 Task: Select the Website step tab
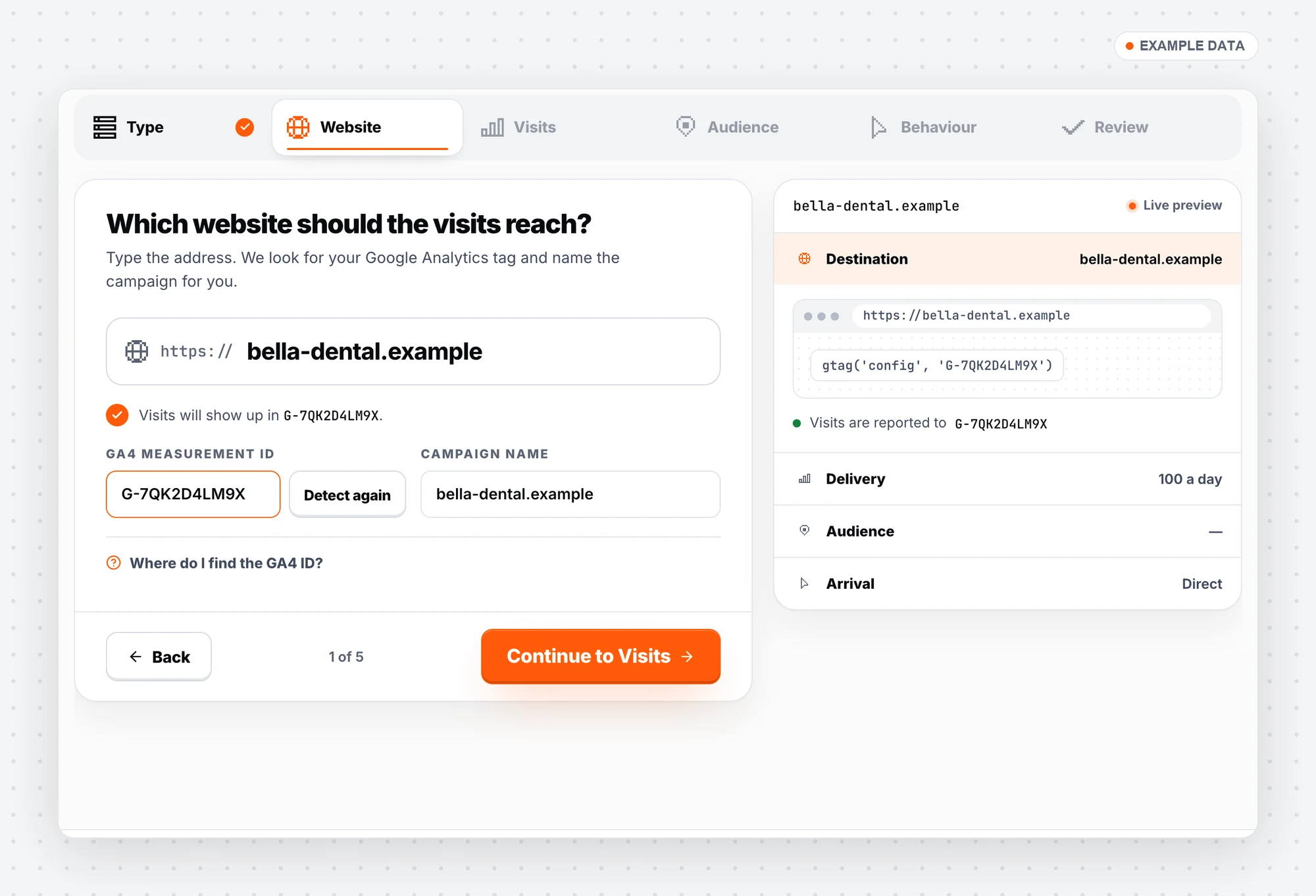[x=367, y=127]
